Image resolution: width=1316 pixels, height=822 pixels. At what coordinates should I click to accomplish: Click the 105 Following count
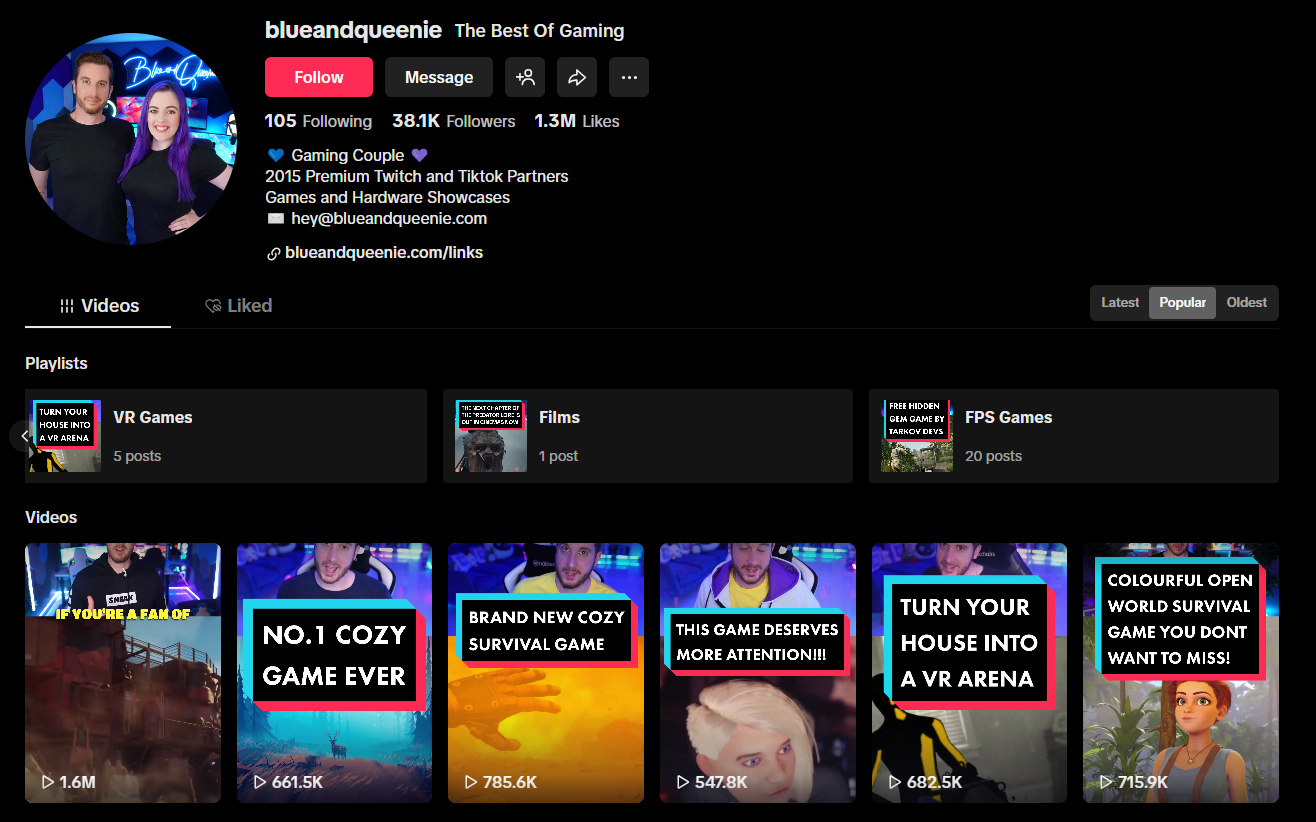[x=318, y=121]
